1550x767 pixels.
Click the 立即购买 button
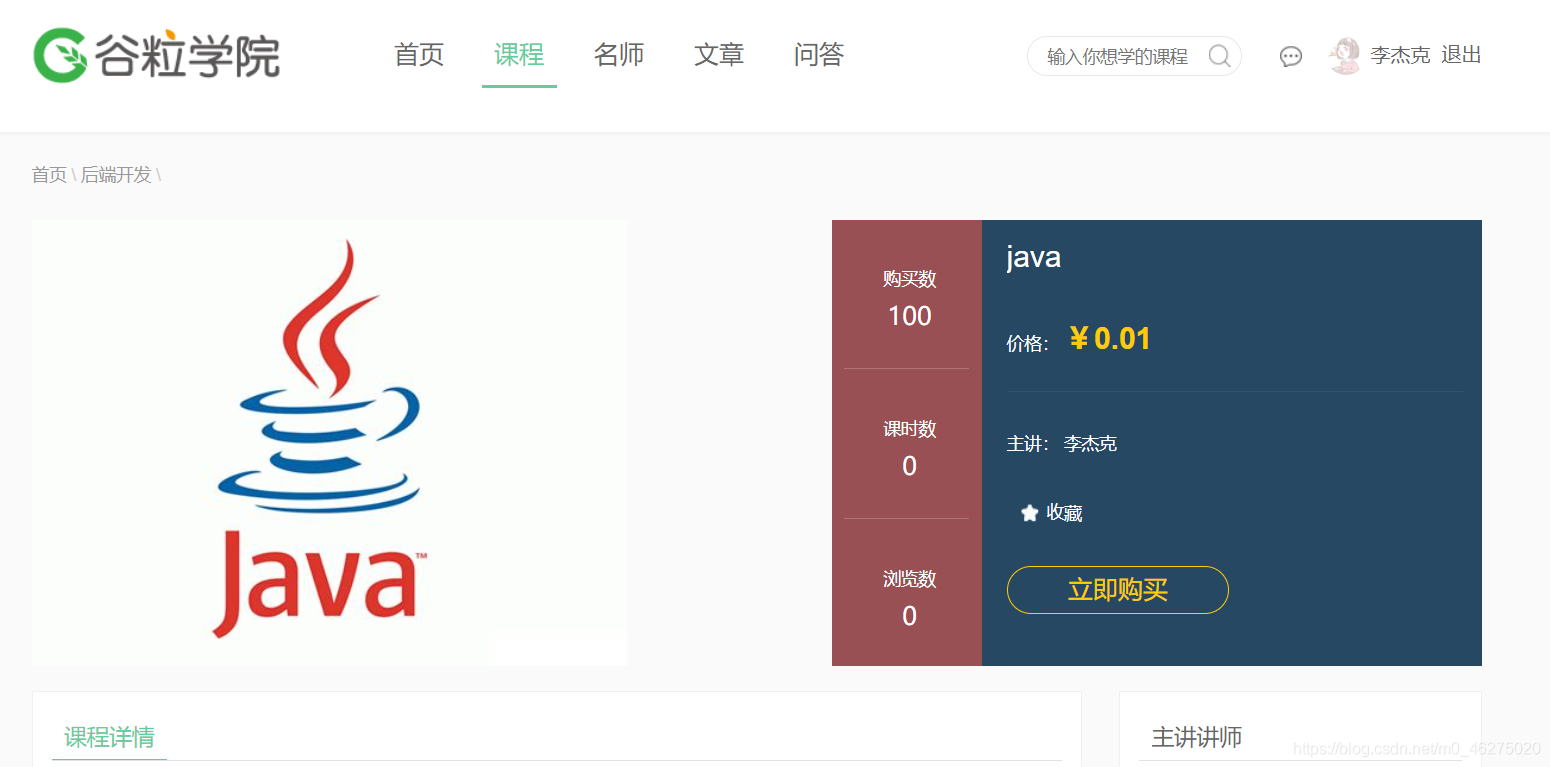click(x=1117, y=590)
